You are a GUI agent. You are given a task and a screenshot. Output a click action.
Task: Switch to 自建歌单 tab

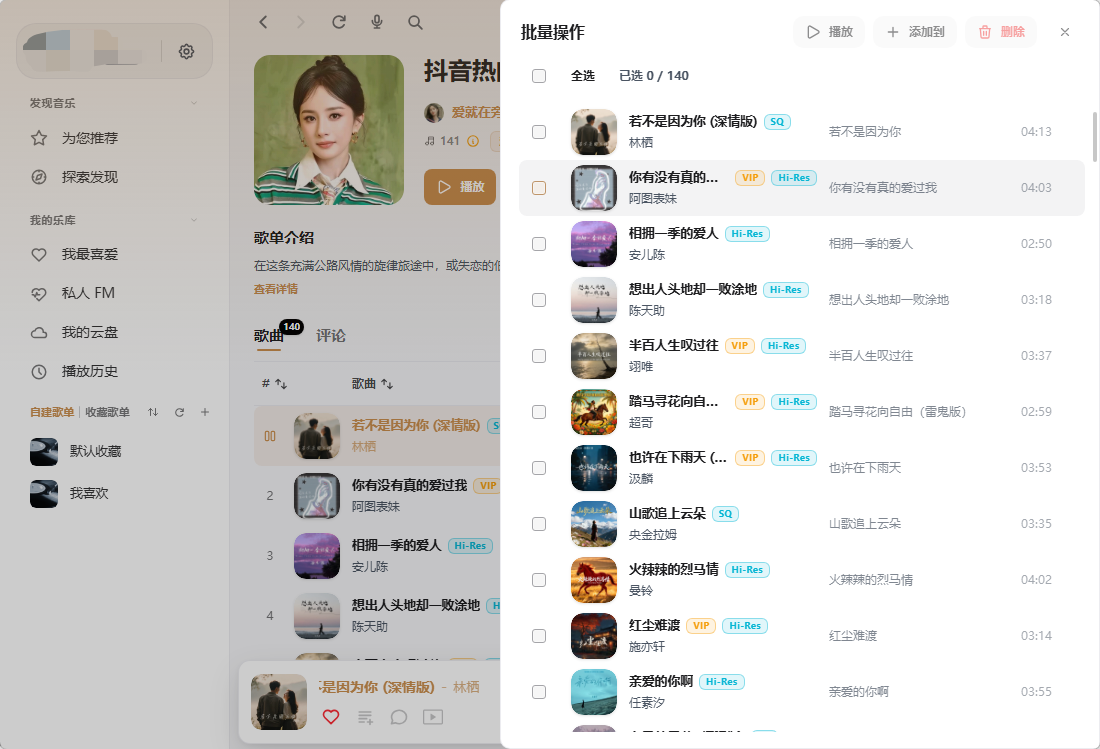point(52,412)
